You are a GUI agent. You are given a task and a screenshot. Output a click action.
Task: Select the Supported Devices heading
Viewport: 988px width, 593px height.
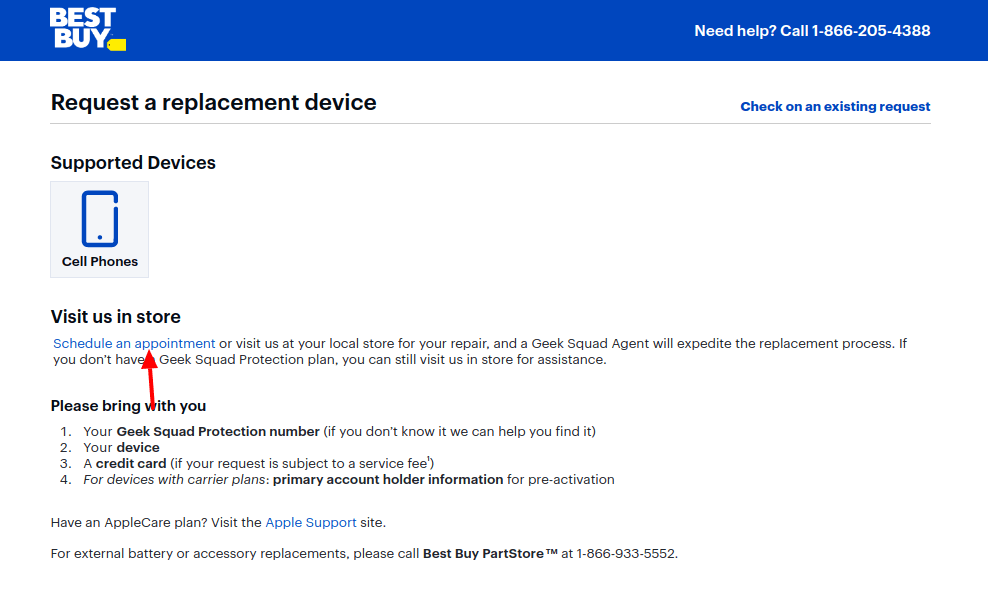pyautogui.click(x=133, y=162)
